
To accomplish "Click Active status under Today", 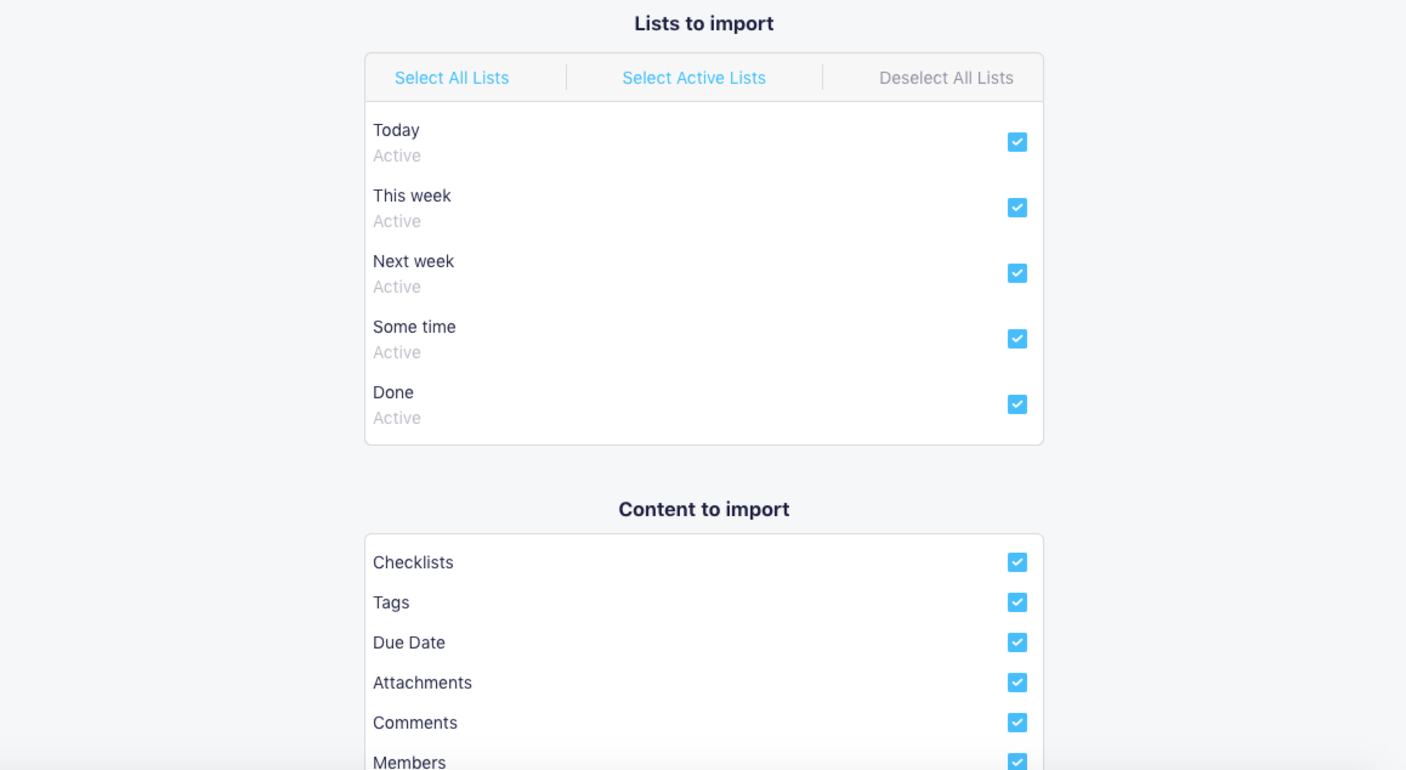I will [x=397, y=156].
